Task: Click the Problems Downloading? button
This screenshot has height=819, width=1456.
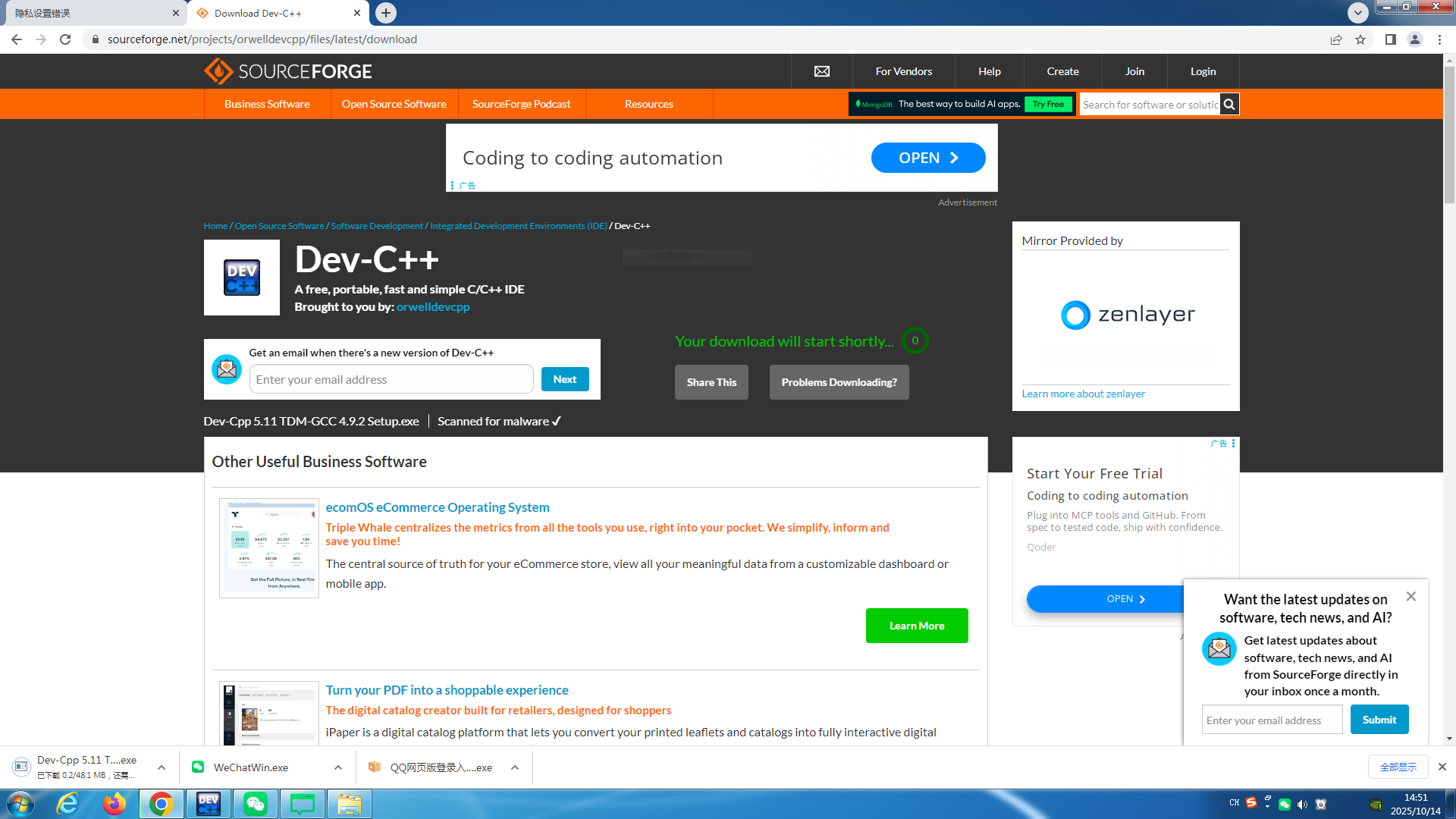Action: point(839,382)
